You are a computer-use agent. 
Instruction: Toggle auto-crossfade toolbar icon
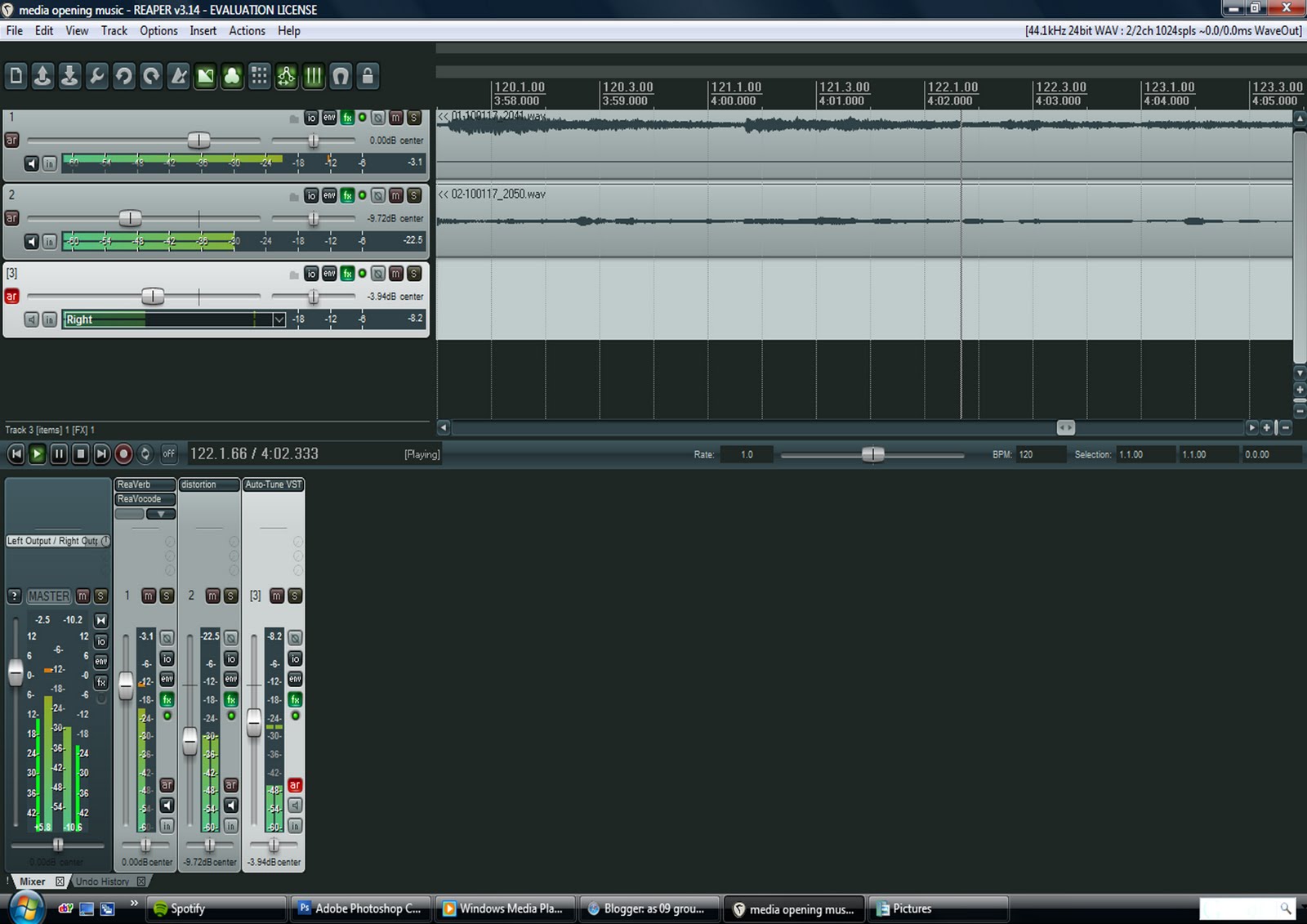(205, 77)
